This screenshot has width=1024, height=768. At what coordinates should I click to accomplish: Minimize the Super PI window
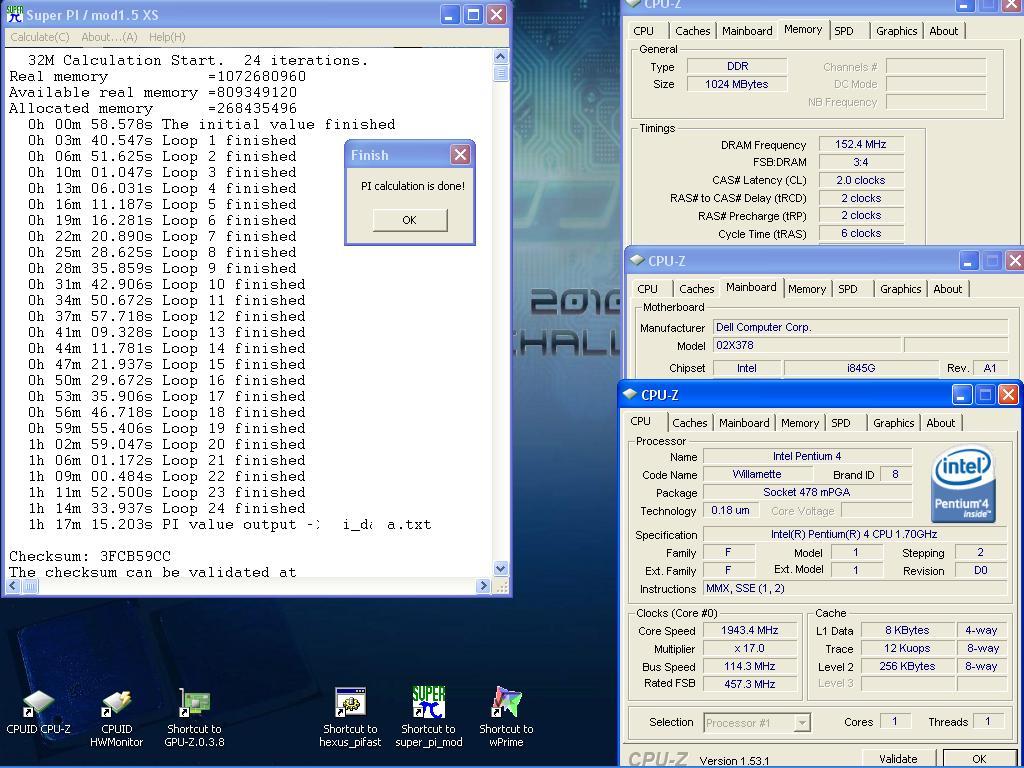tap(449, 15)
